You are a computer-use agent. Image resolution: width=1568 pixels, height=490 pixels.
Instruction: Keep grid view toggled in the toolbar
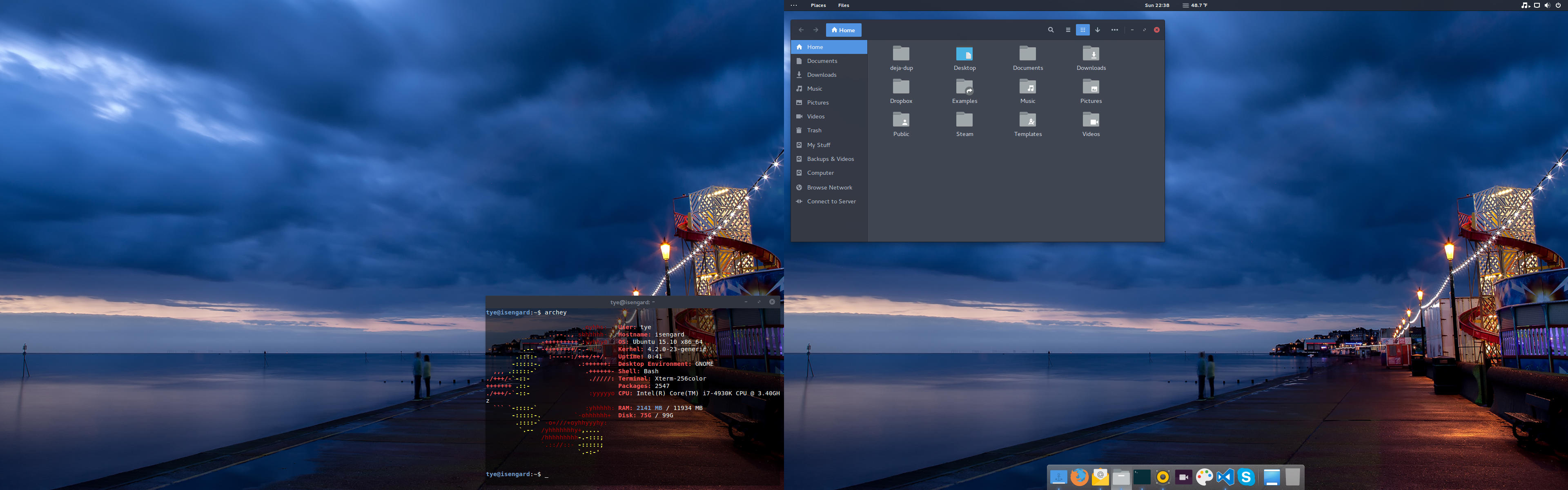point(1083,30)
